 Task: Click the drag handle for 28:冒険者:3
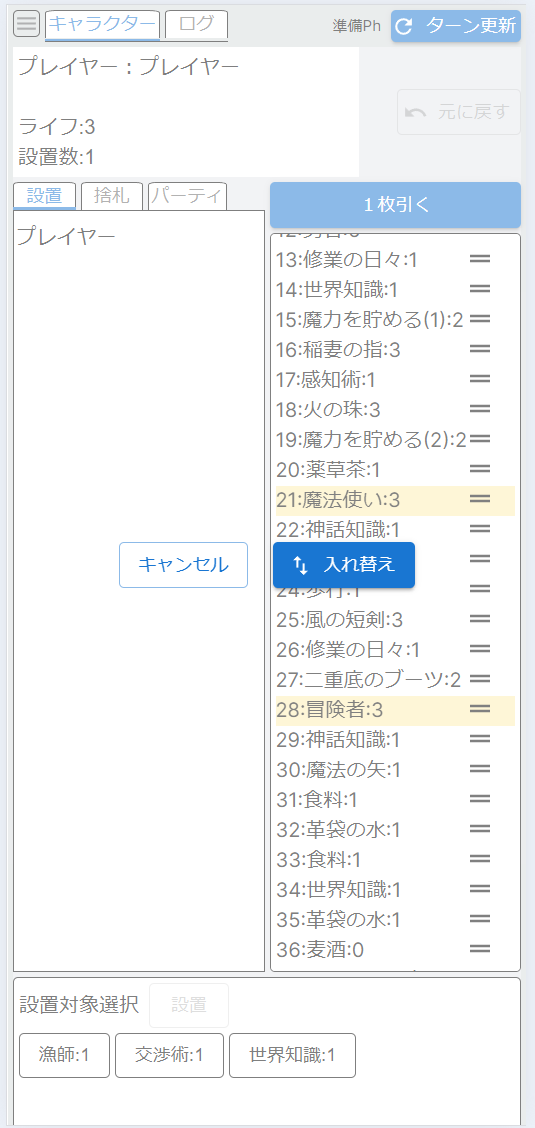click(480, 709)
